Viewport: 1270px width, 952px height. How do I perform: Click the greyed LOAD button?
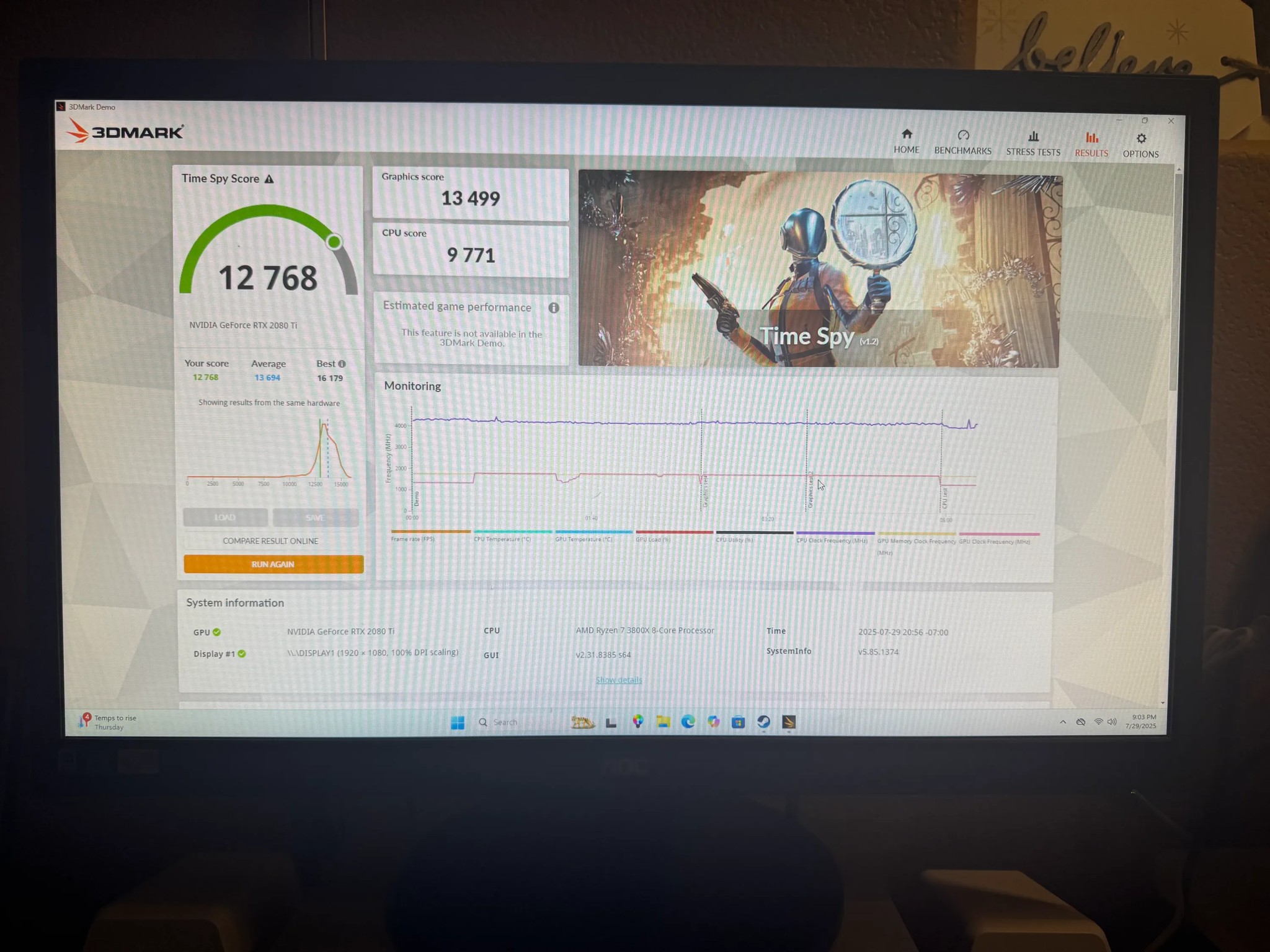point(225,518)
